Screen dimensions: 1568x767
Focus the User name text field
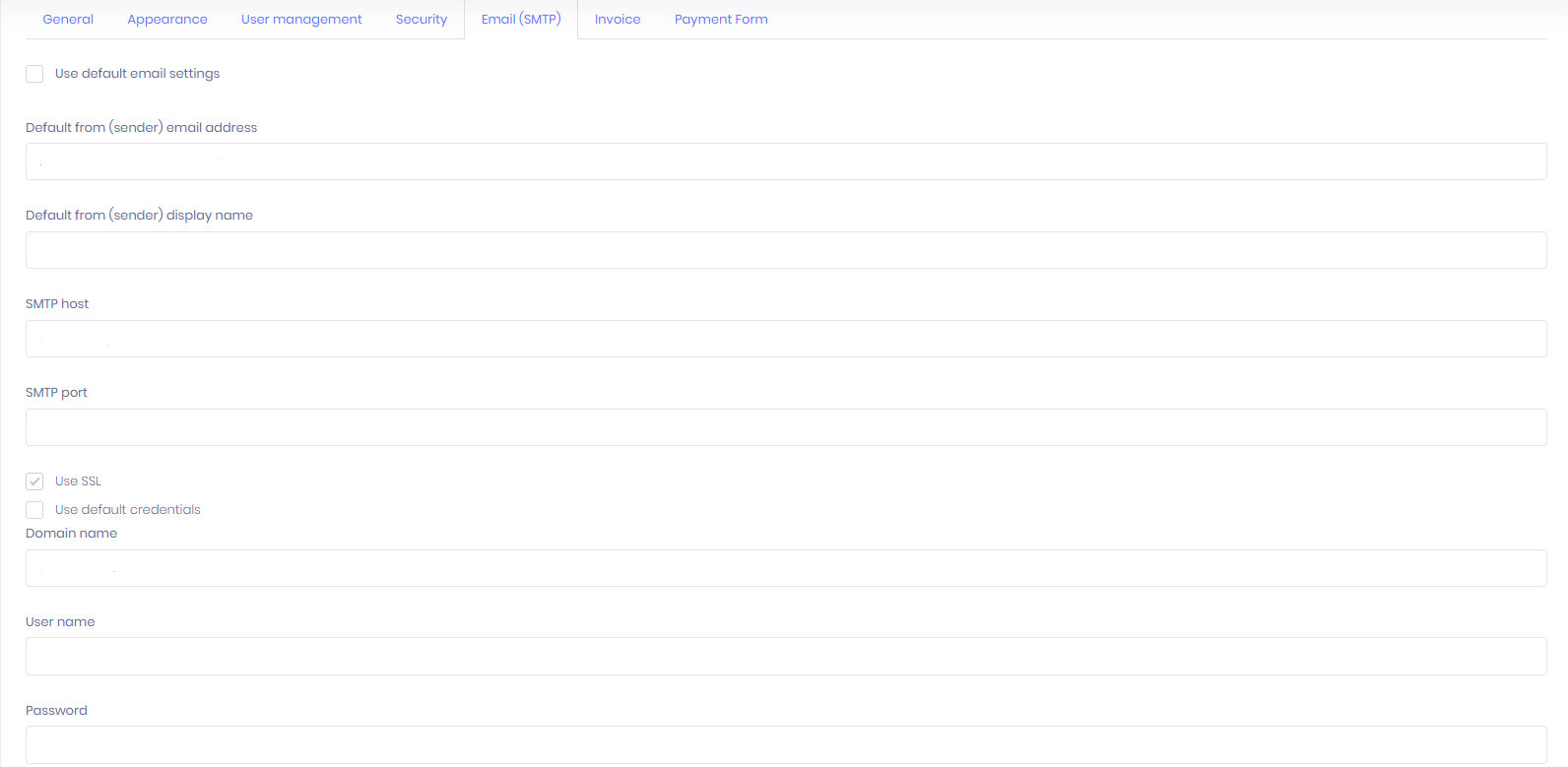click(x=786, y=657)
